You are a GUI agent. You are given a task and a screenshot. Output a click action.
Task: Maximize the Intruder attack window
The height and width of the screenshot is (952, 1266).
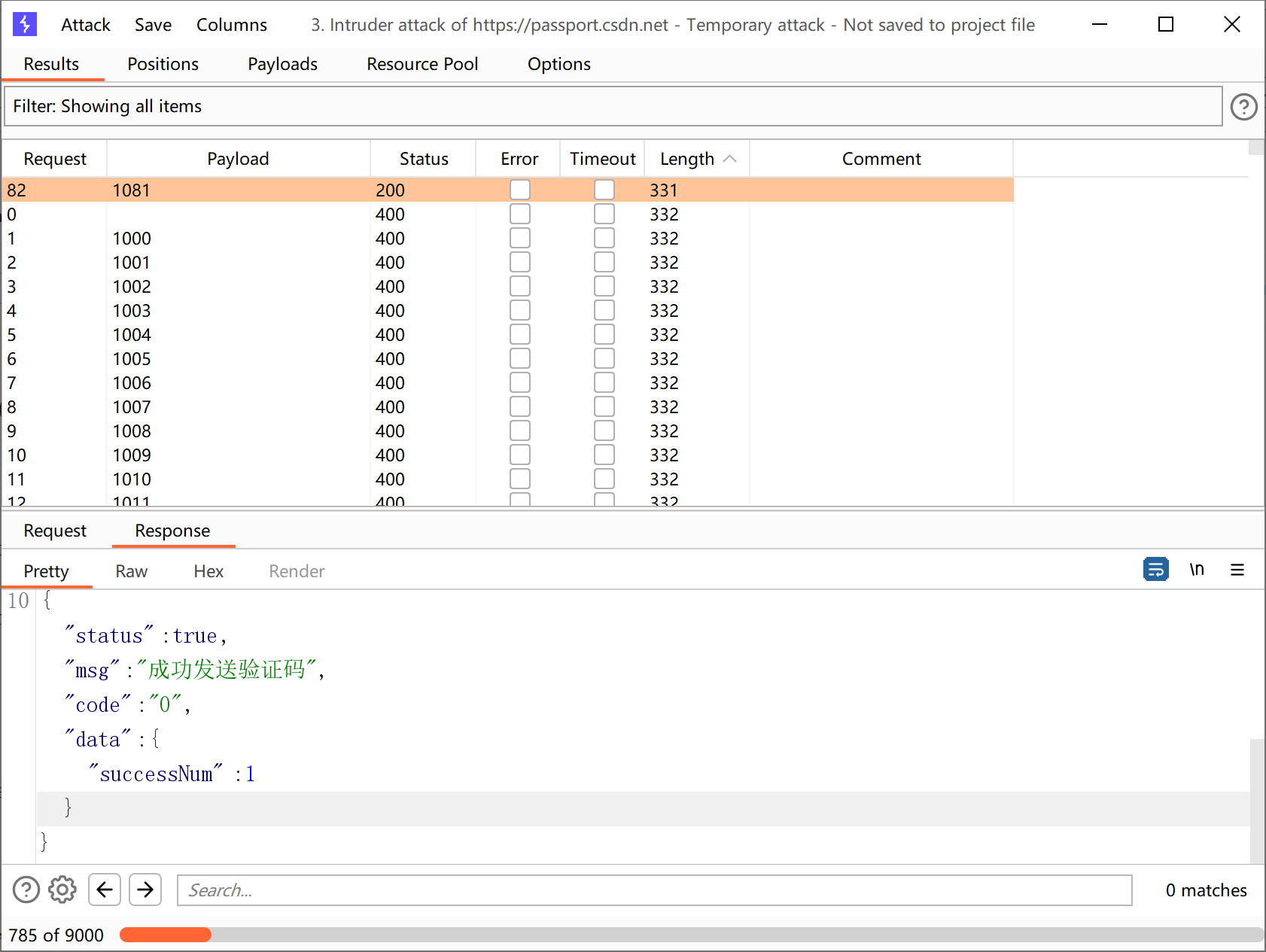click(x=1165, y=25)
